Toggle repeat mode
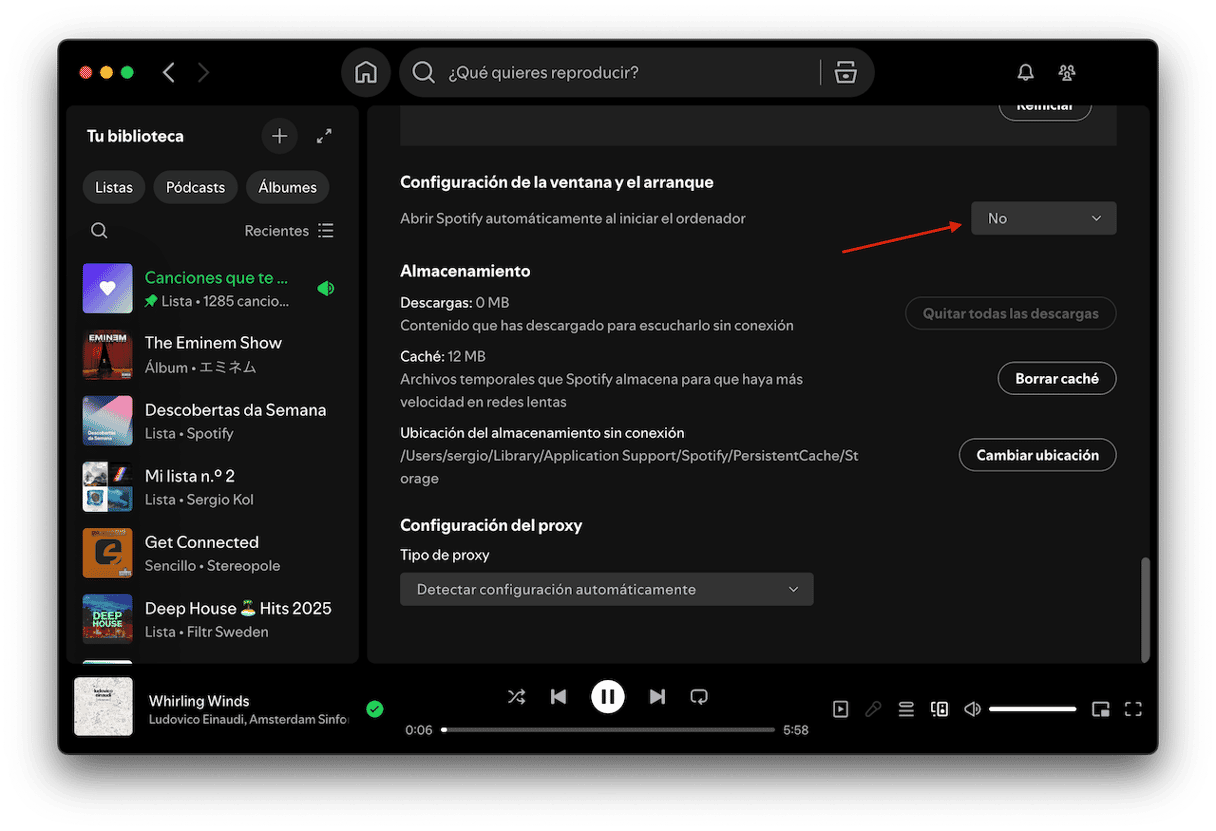 pos(700,697)
